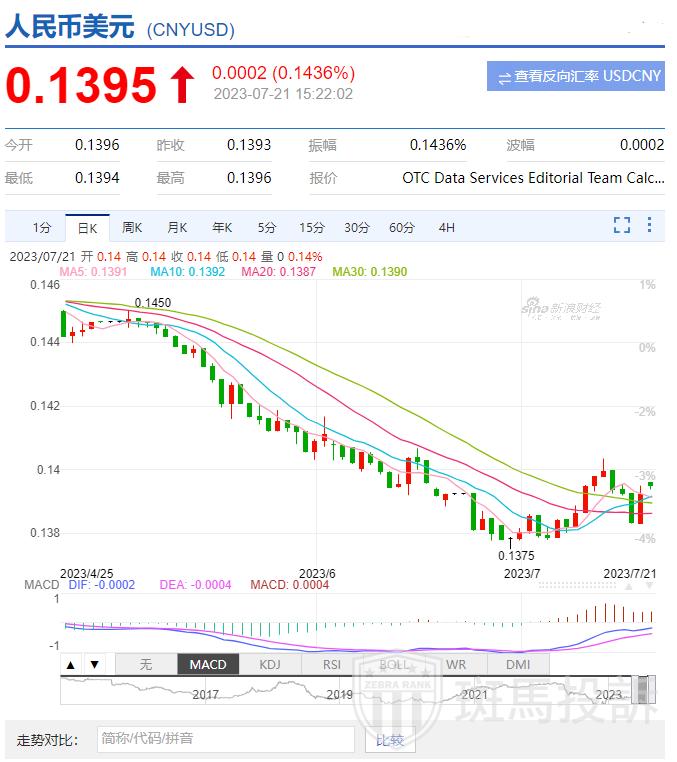The width and height of the screenshot is (677, 762).
Task: Turn off indicators with 无 option
Action: [x=146, y=664]
